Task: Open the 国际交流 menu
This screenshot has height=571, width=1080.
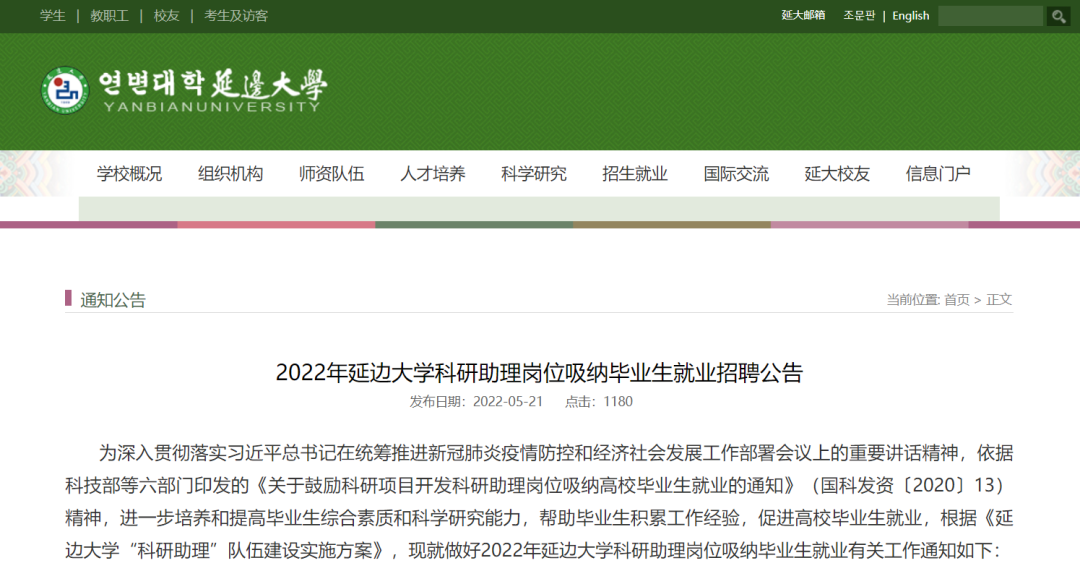Action: [736, 174]
